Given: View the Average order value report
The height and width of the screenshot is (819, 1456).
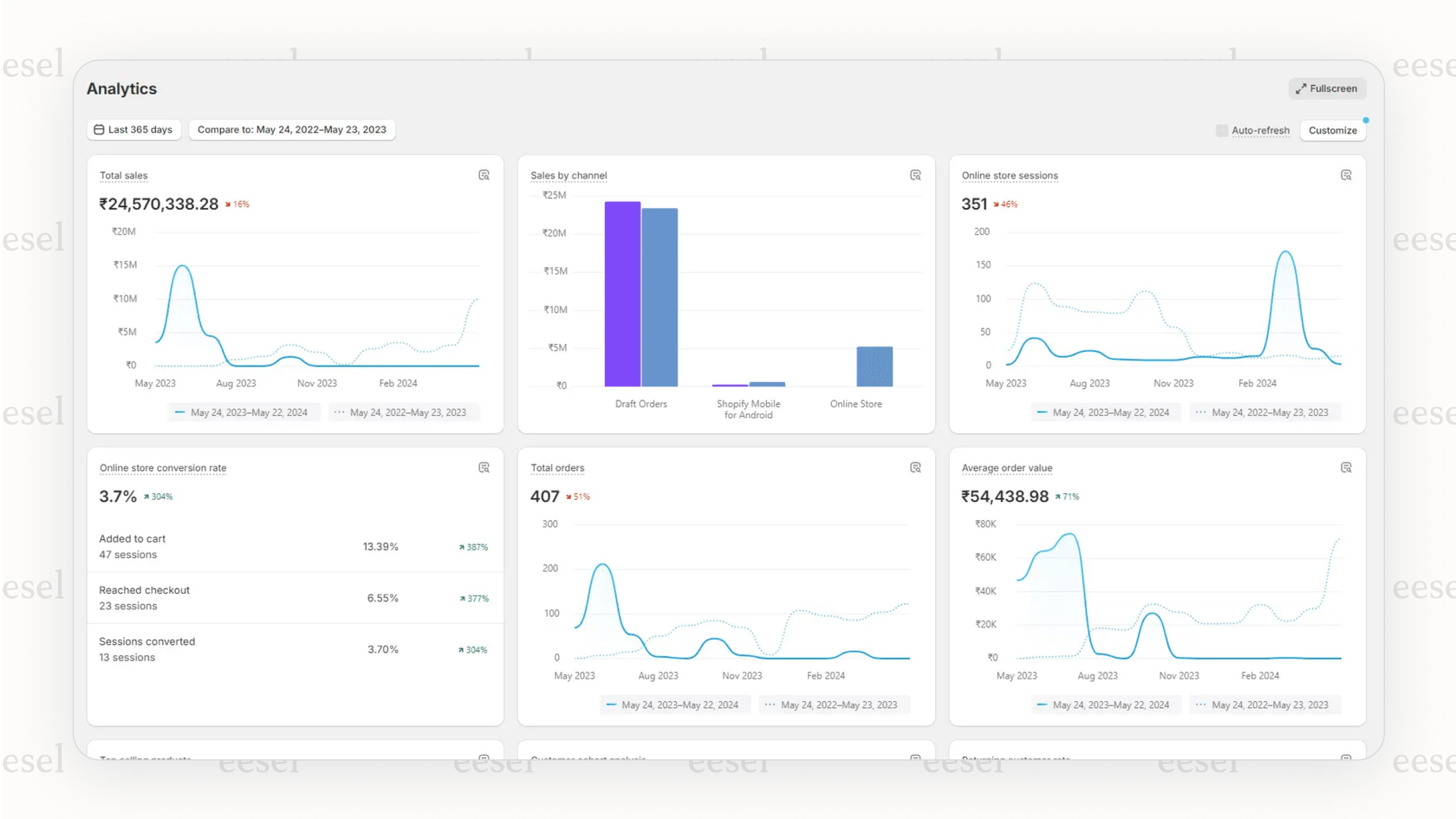Looking at the screenshot, I should pyautogui.click(x=1006, y=467).
